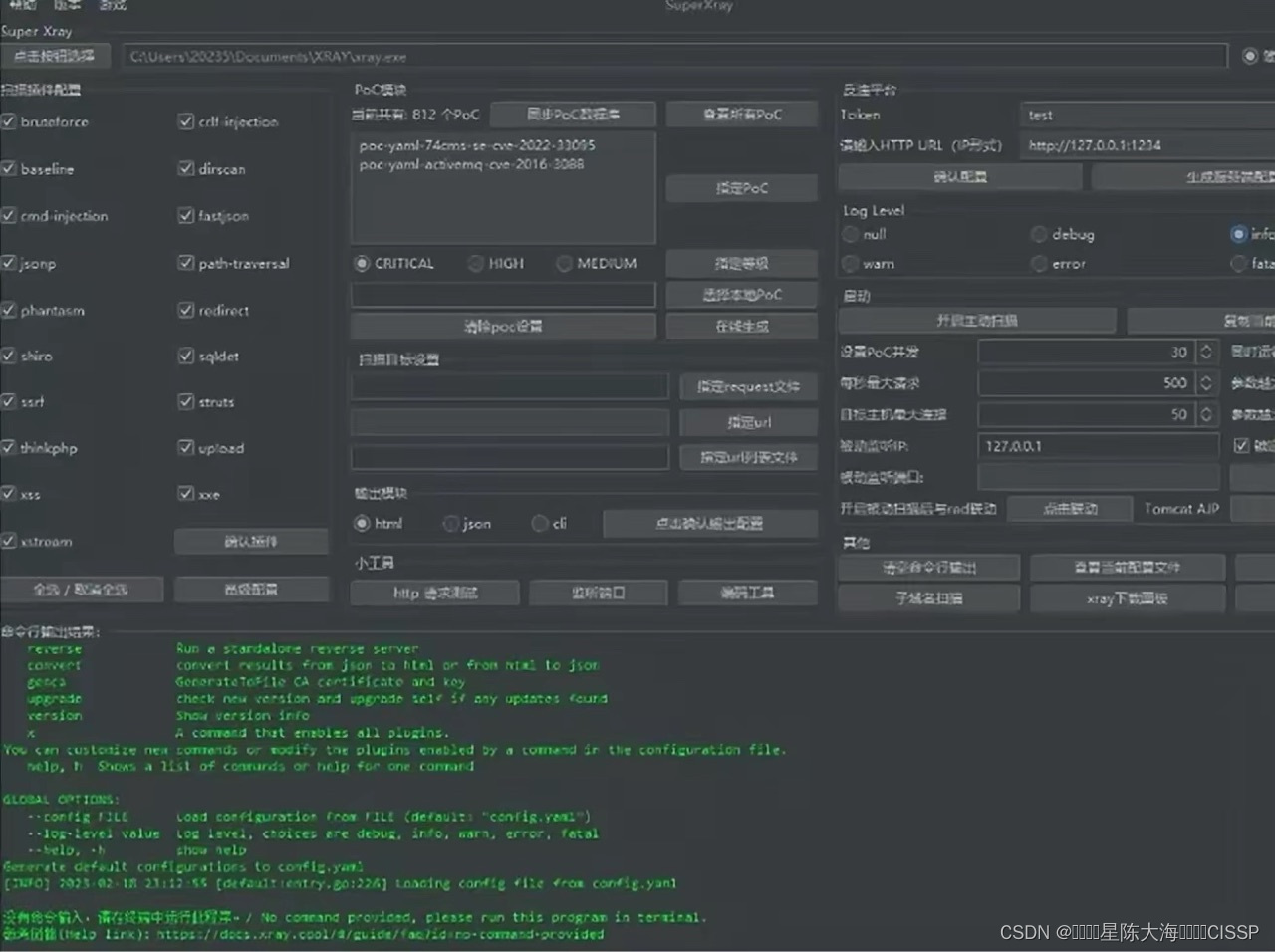This screenshot has width=1275, height=952.
Task: Uncheck the sqldet plugin
Action: (185, 356)
